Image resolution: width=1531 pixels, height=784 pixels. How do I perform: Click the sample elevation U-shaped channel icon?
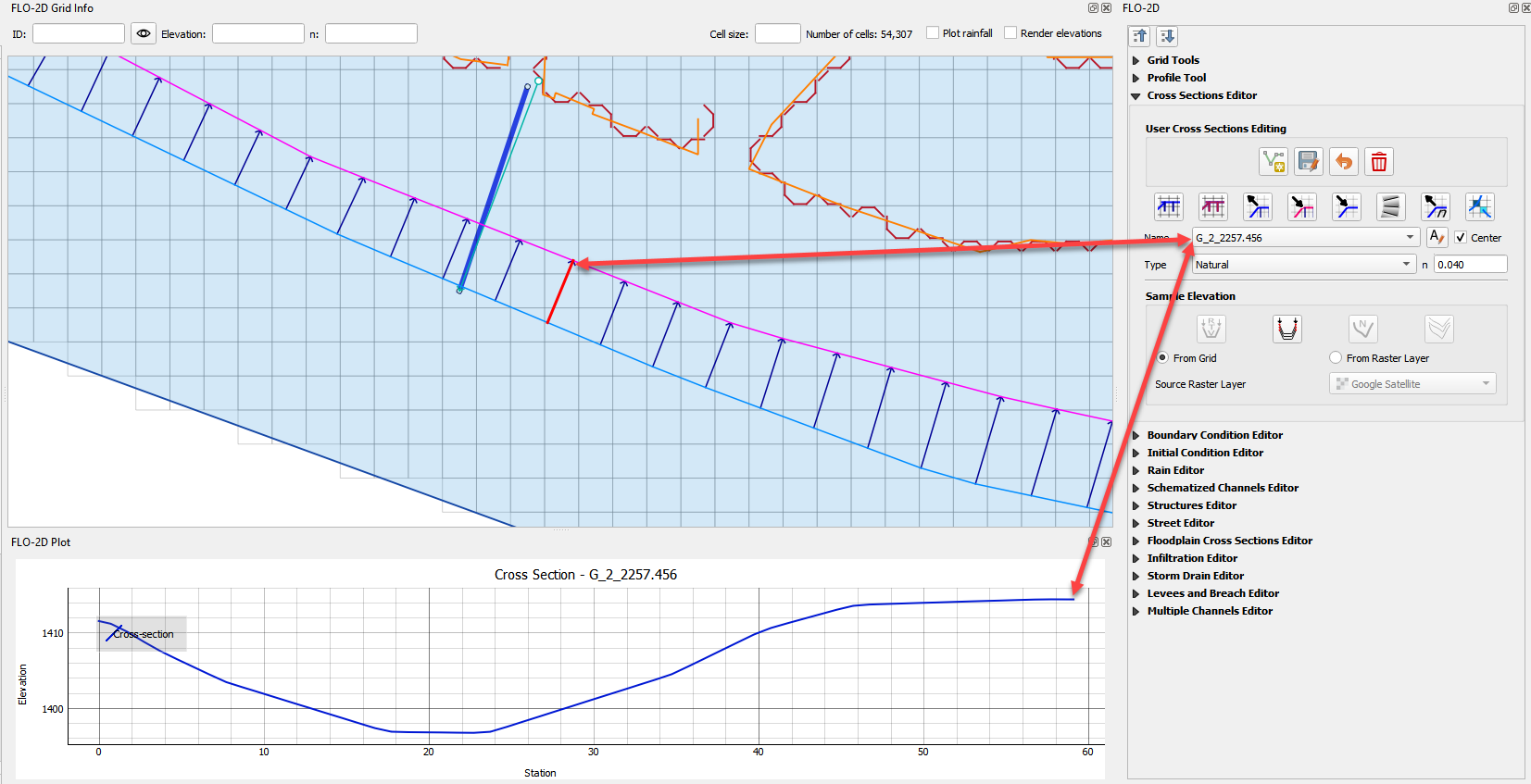click(x=1286, y=329)
